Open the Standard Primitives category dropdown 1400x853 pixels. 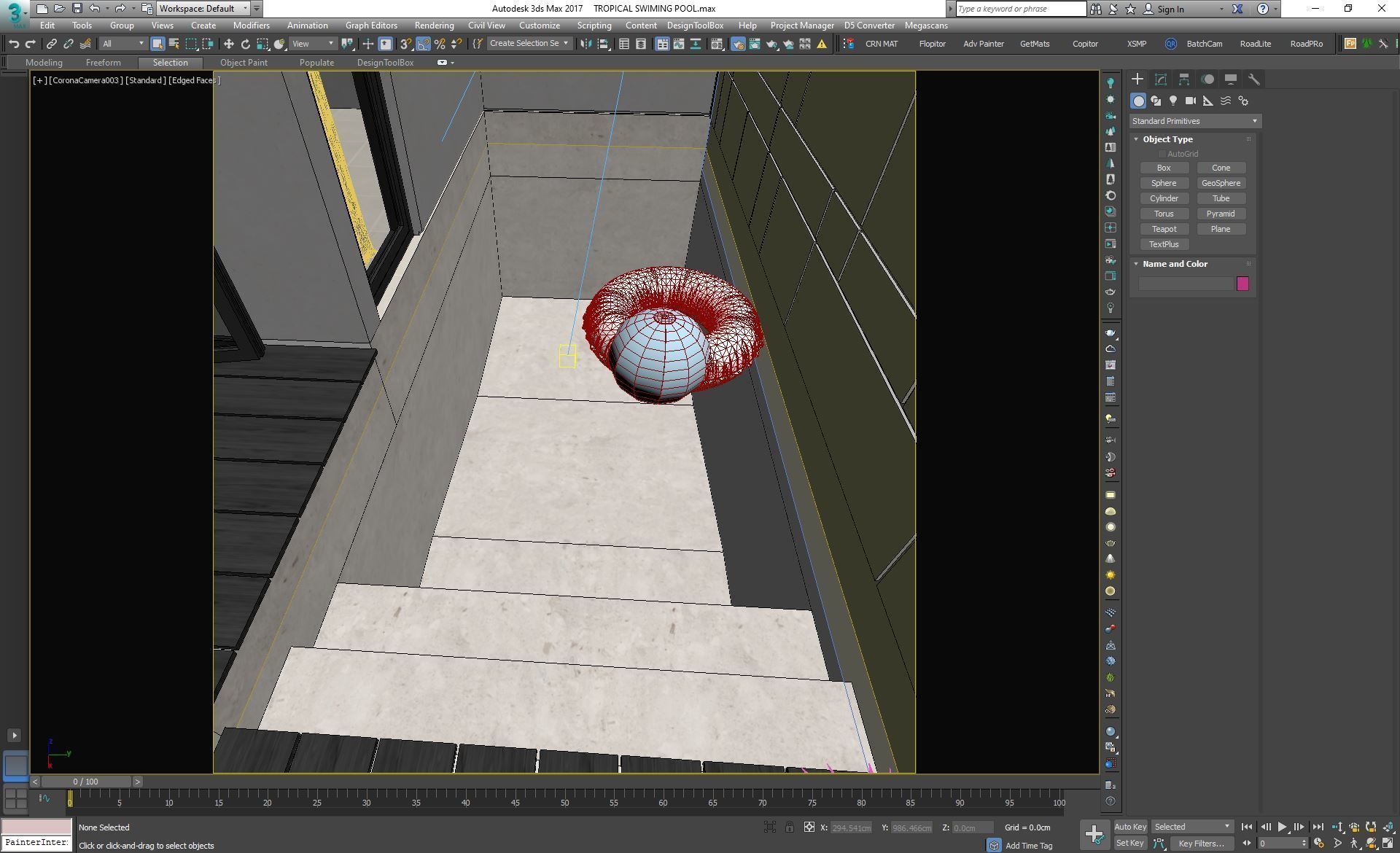[x=1194, y=121]
